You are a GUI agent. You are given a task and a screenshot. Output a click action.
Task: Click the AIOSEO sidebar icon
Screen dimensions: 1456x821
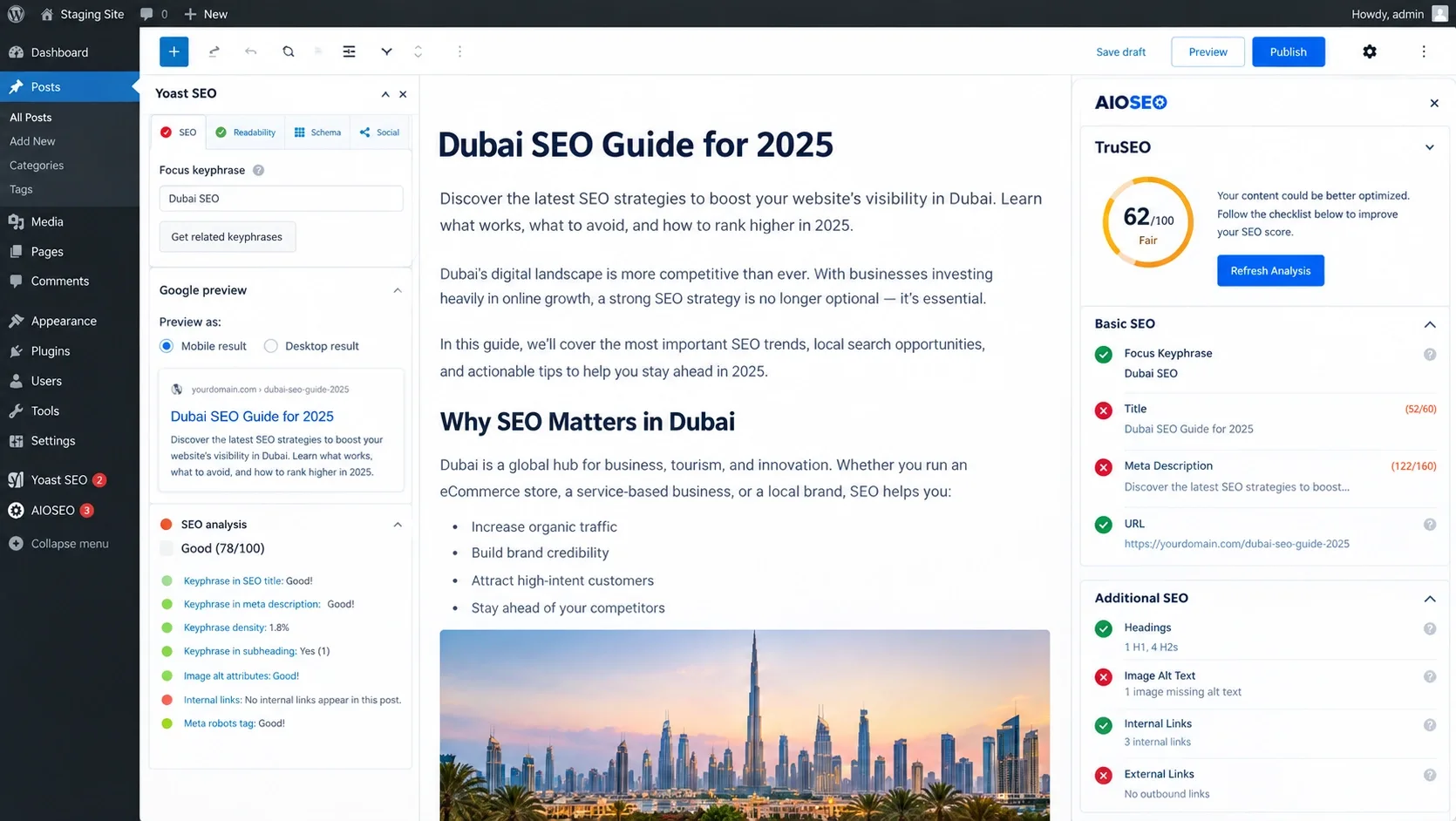[x=16, y=510]
